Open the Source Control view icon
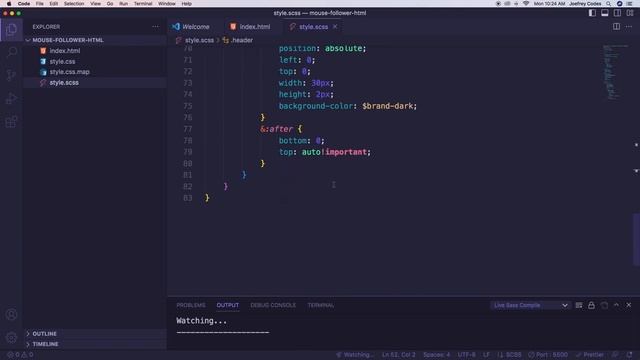Viewport: 640px width, 360px height. tap(11, 75)
